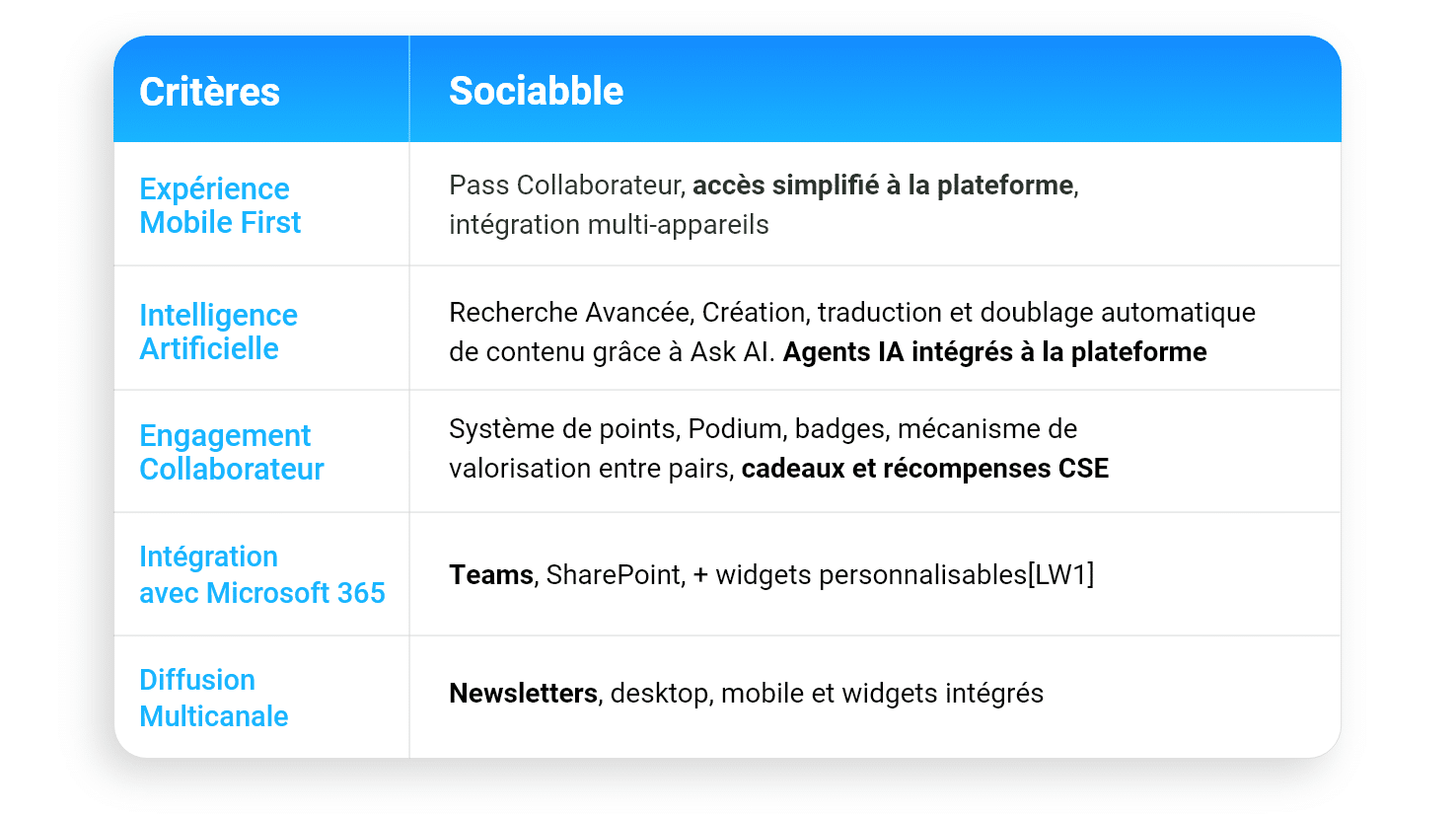Click desktop, mobile et widgets intégrés

tap(827, 694)
